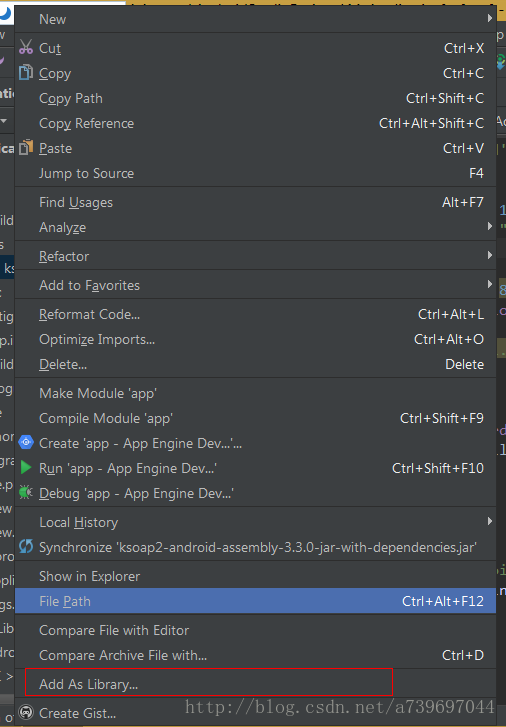Expand the New submenu arrow
Viewport: 506px width, 727px height.
coord(490,18)
